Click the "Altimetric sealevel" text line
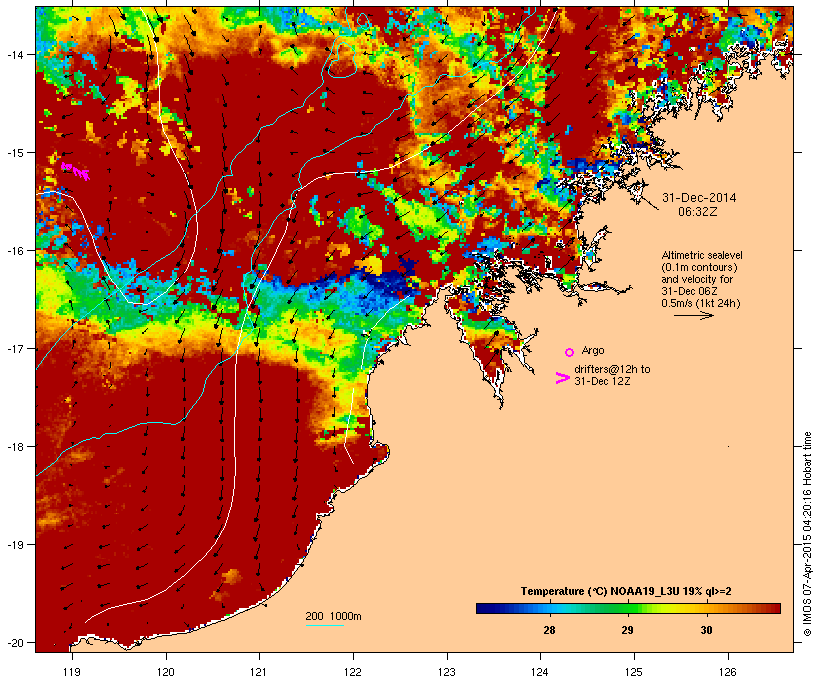 click(x=702, y=255)
